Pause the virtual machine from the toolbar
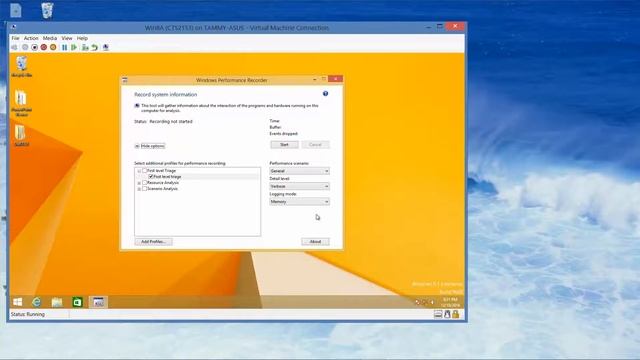This screenshot has height=360, width=640. (x=64, y=48)
